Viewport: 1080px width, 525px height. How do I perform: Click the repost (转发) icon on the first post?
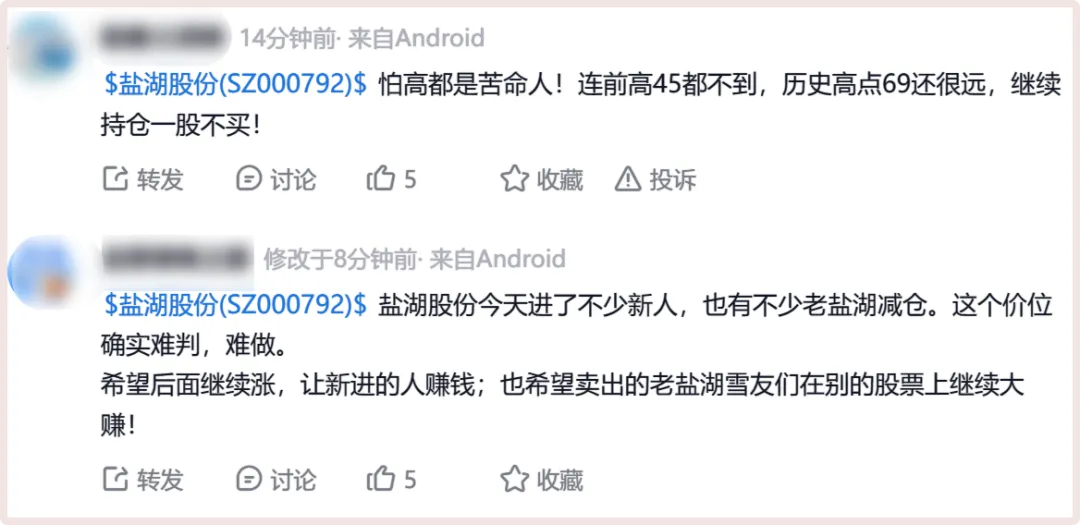pyautogui.click(x=117, y=180)
